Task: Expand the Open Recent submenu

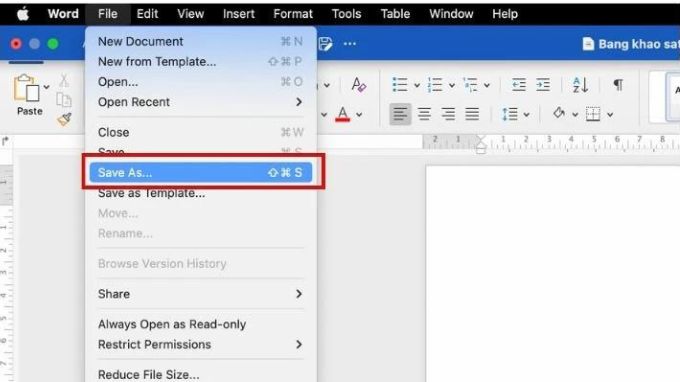Action: (x=200, y=102)
